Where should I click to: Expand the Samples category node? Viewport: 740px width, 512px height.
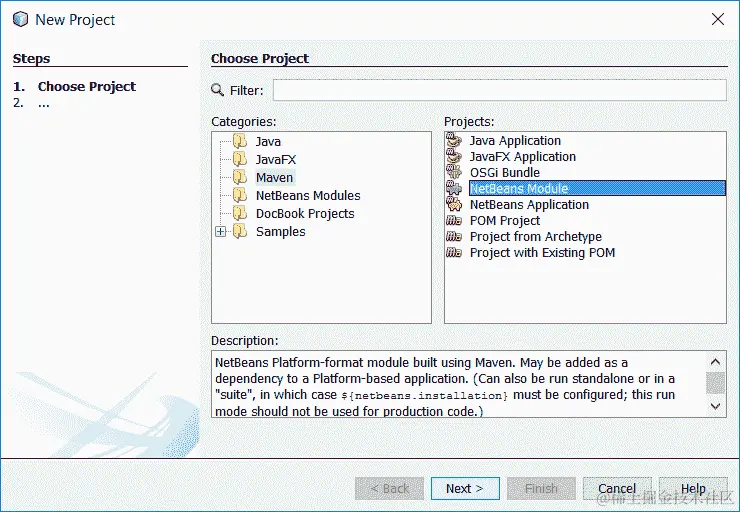[x=220, y=232]
